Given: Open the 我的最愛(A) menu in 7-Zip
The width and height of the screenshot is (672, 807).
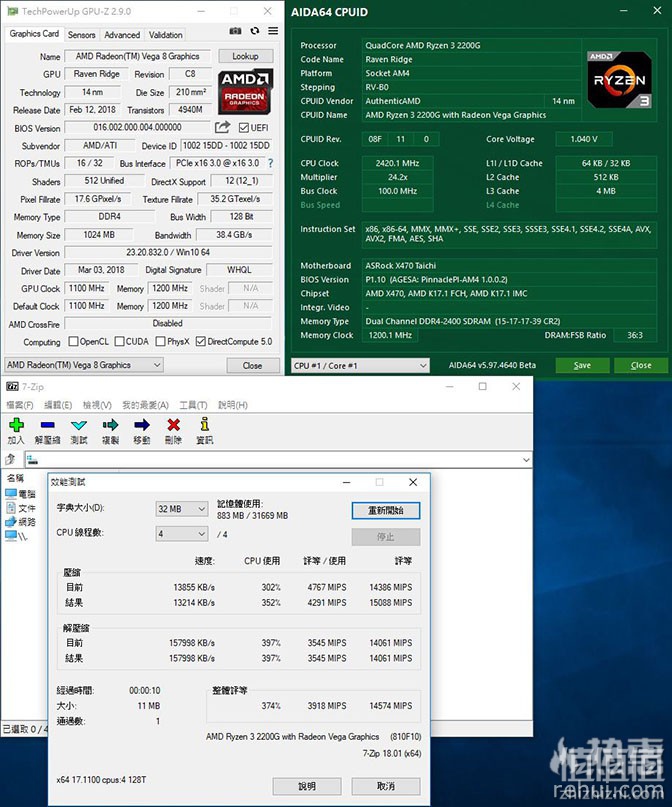Looking at the screenshot, I should point(145,405).
